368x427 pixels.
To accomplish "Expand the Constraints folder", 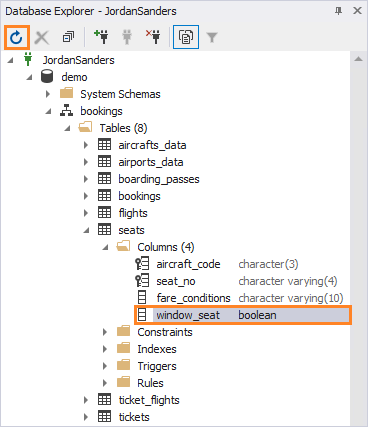I will tap(105, 332).
